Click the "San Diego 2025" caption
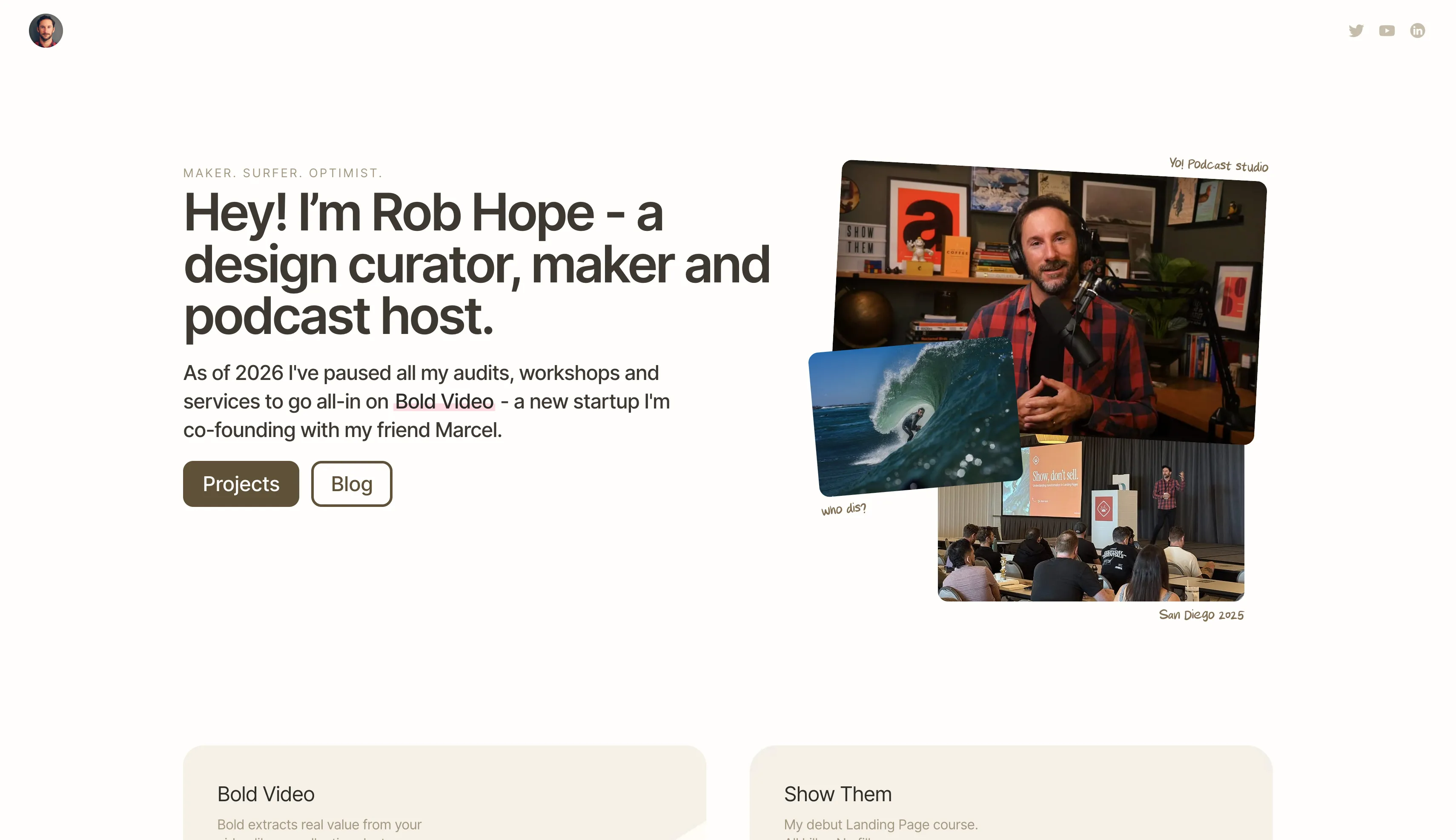The height and width of the screenshot is (840, 1456). tap(1201, 615)
